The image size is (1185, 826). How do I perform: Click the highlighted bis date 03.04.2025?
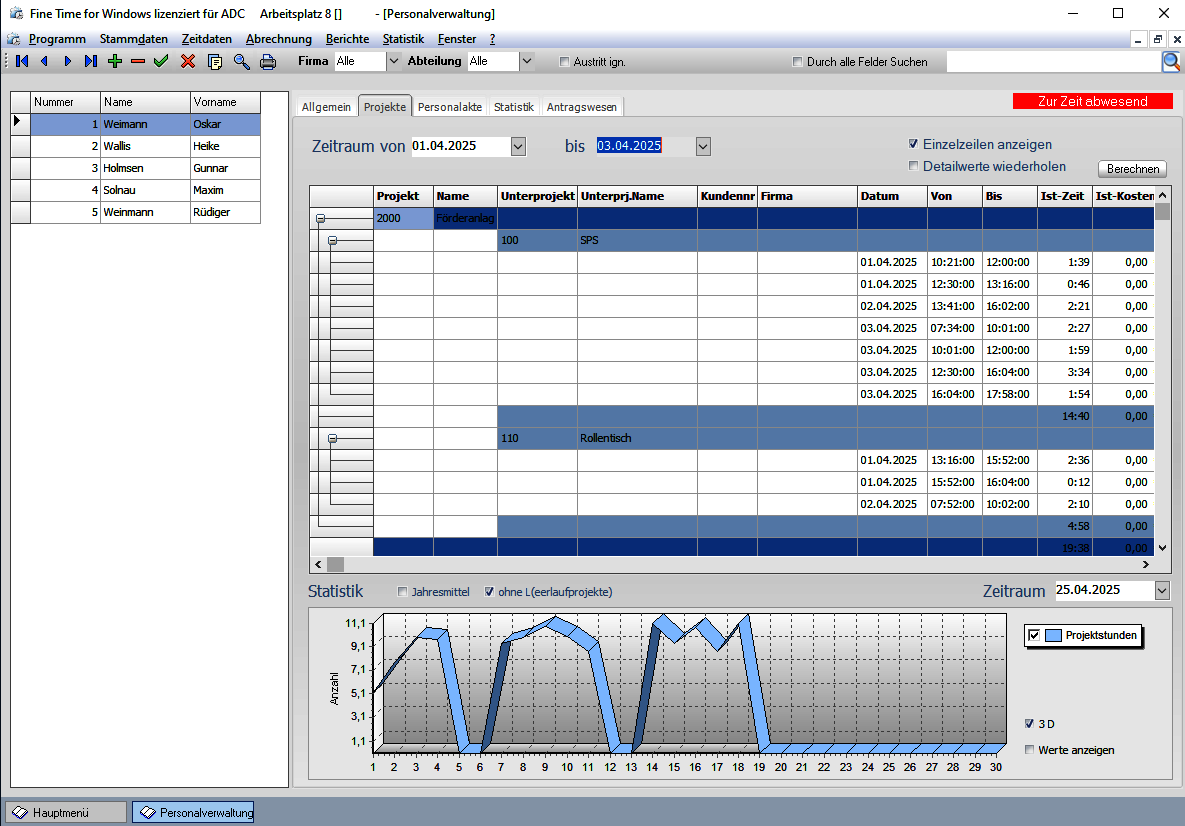[629, 146]
